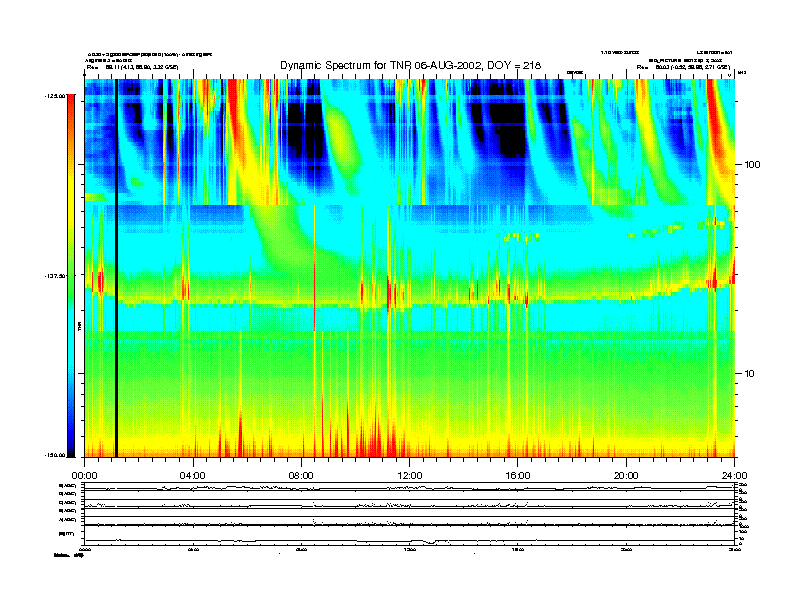Click the black vertical data-gap line in the spectrum

116,268
